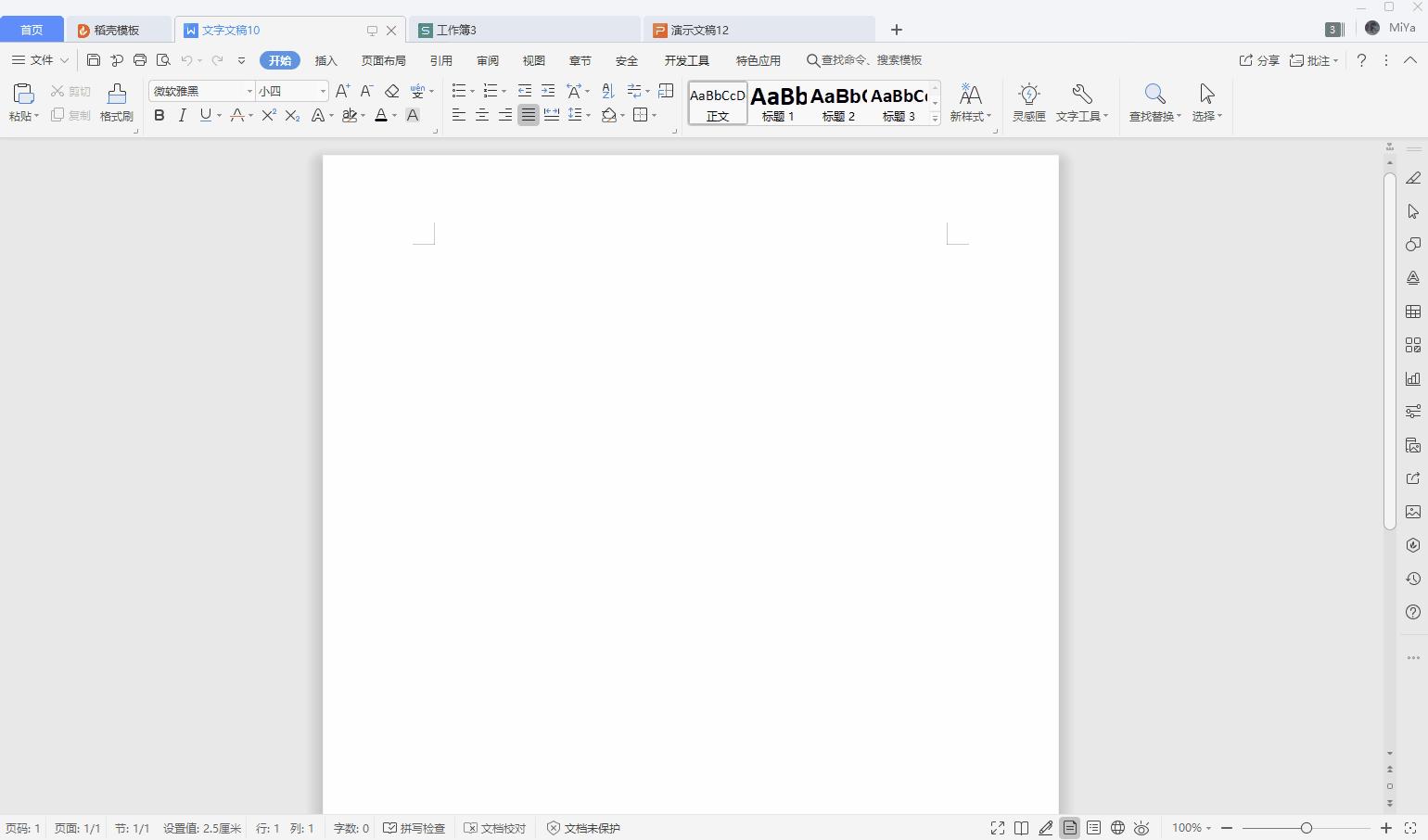Click the save document icon
This screenshot has width=1428, height=840.
(93, 60)
